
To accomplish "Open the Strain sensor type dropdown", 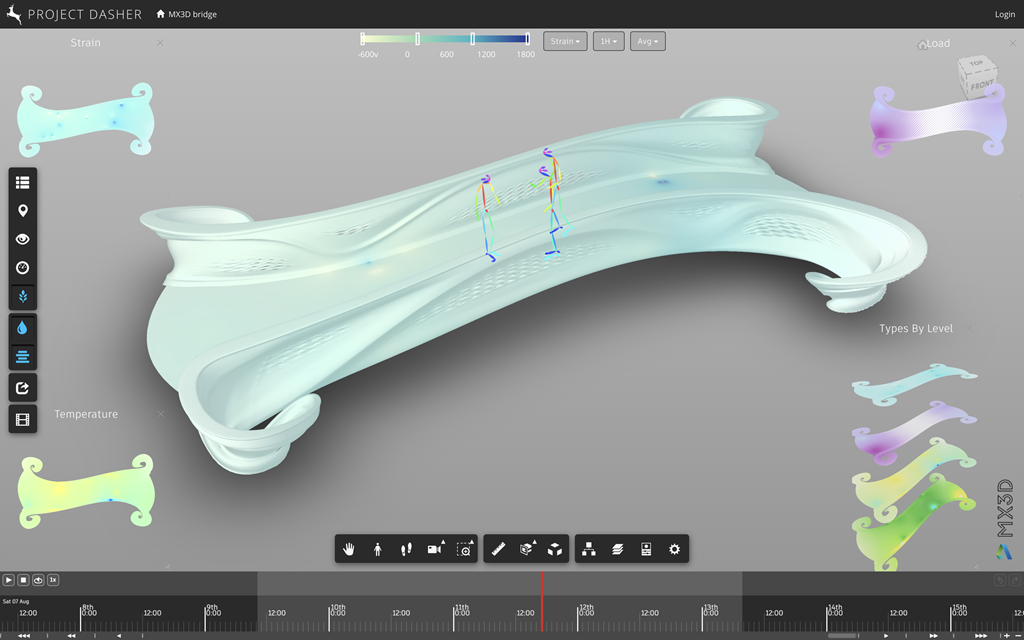I will [565, 41].
